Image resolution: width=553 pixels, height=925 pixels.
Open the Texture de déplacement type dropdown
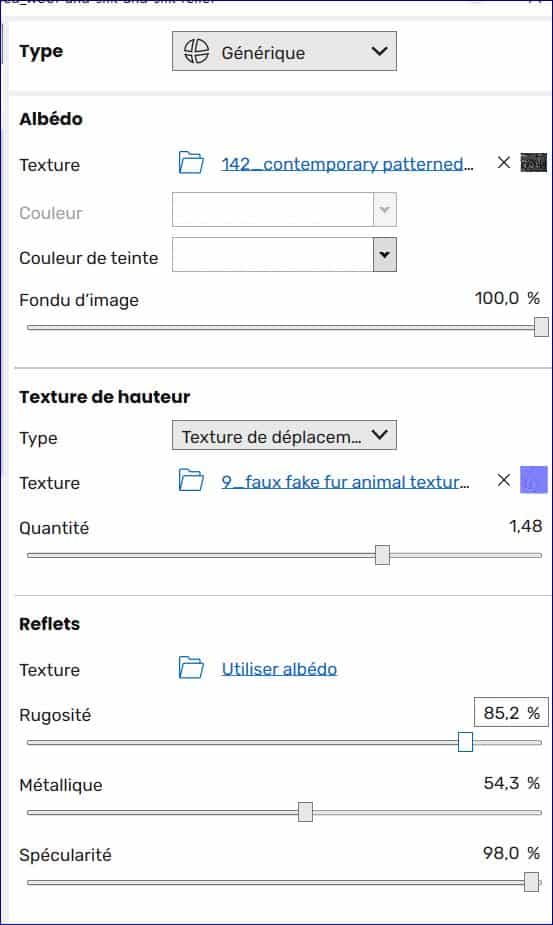pyautogui.click(x=284, y=435)
